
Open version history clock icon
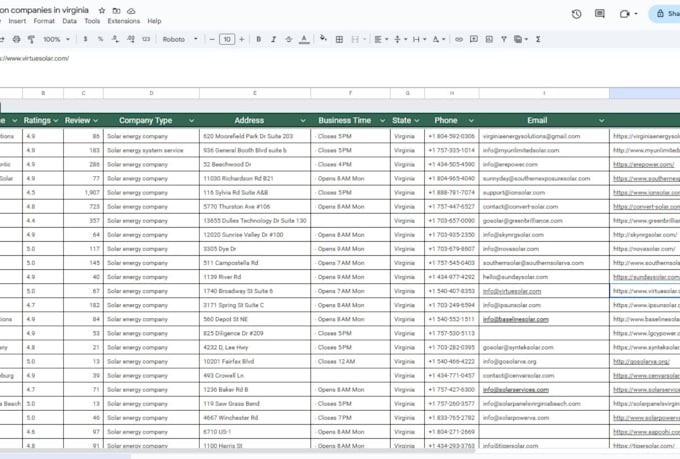[x=576, y=14]
